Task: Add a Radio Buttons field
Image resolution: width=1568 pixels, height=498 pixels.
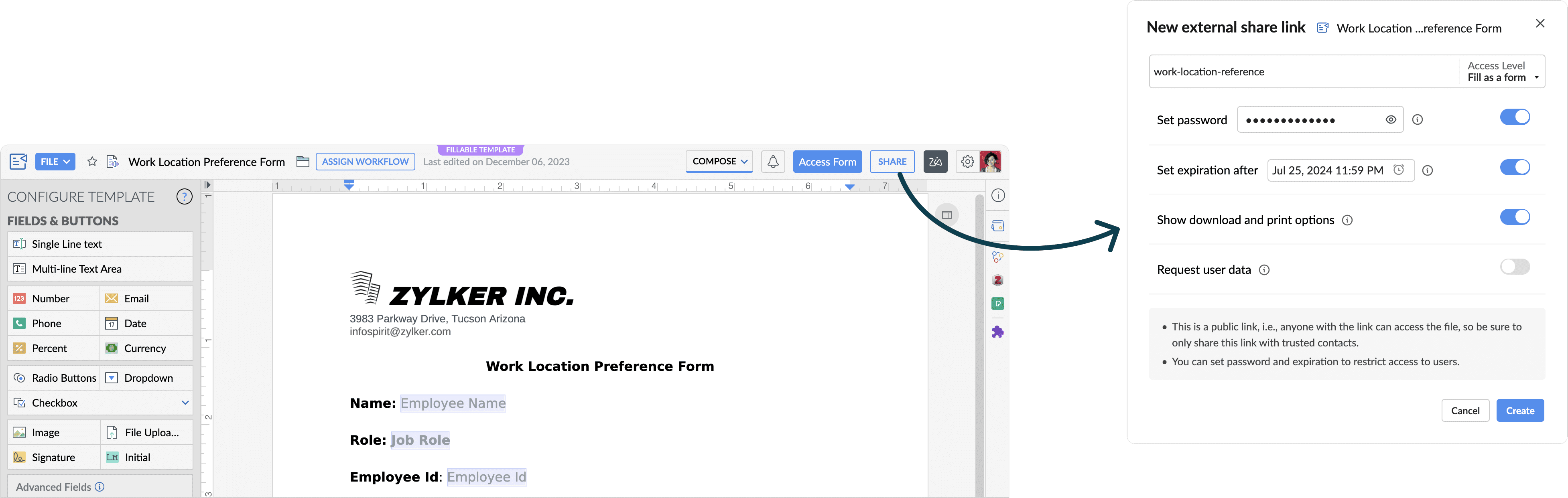Action: (x=54, y=378)
